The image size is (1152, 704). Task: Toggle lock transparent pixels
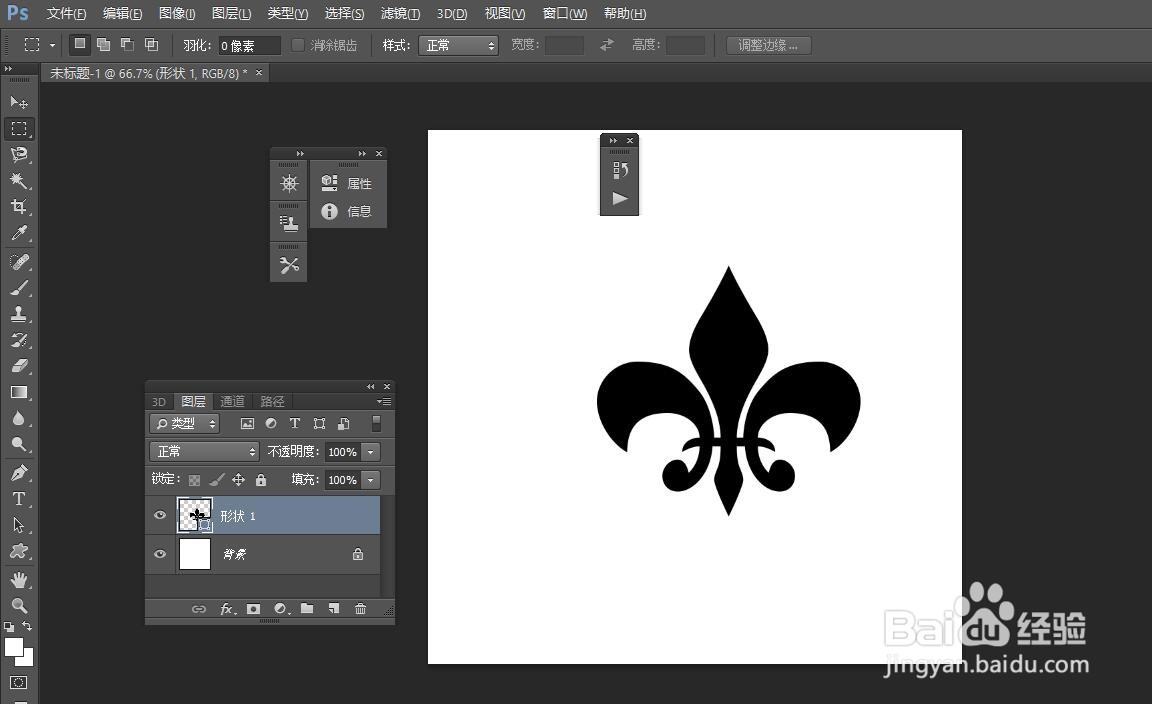coord(194,480)
